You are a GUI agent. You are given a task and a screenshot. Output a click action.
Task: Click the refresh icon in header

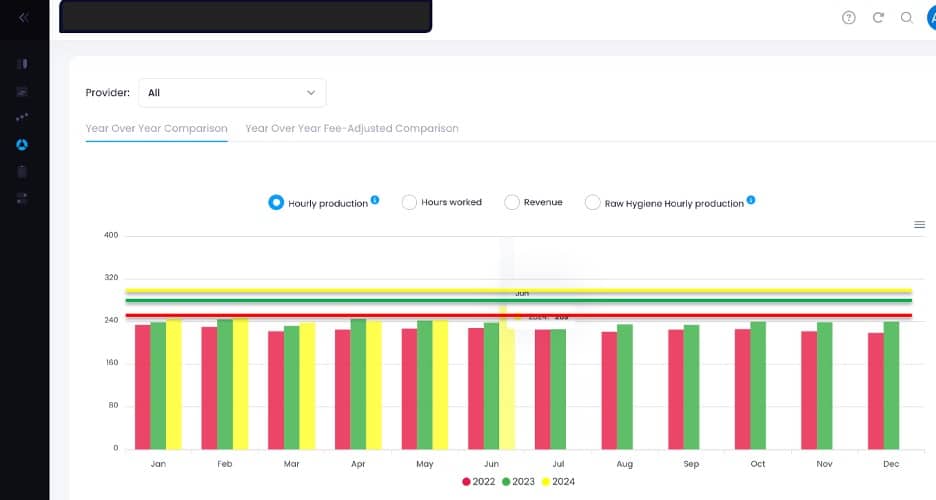coord(878,18)
